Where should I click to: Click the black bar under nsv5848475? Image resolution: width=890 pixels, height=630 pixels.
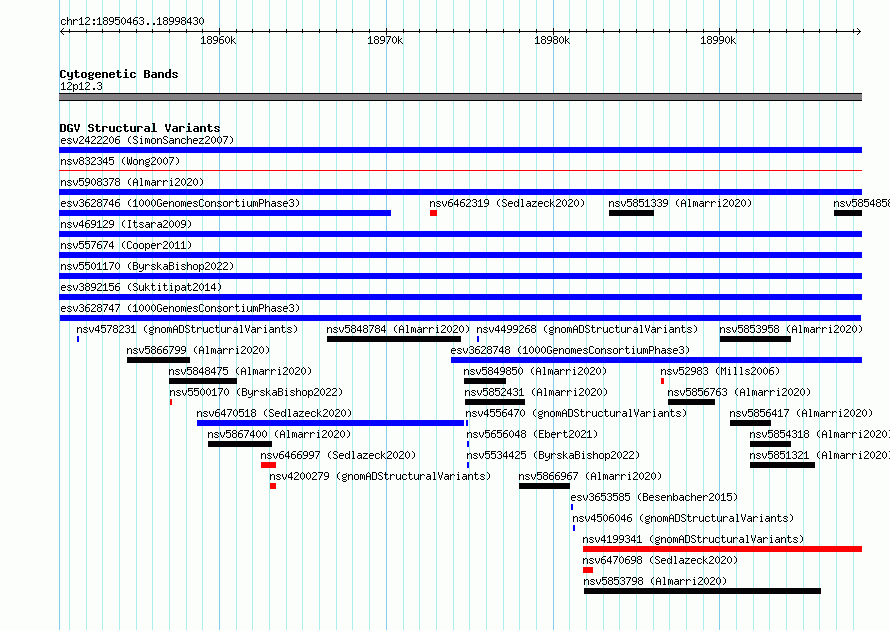pos(203,381)
